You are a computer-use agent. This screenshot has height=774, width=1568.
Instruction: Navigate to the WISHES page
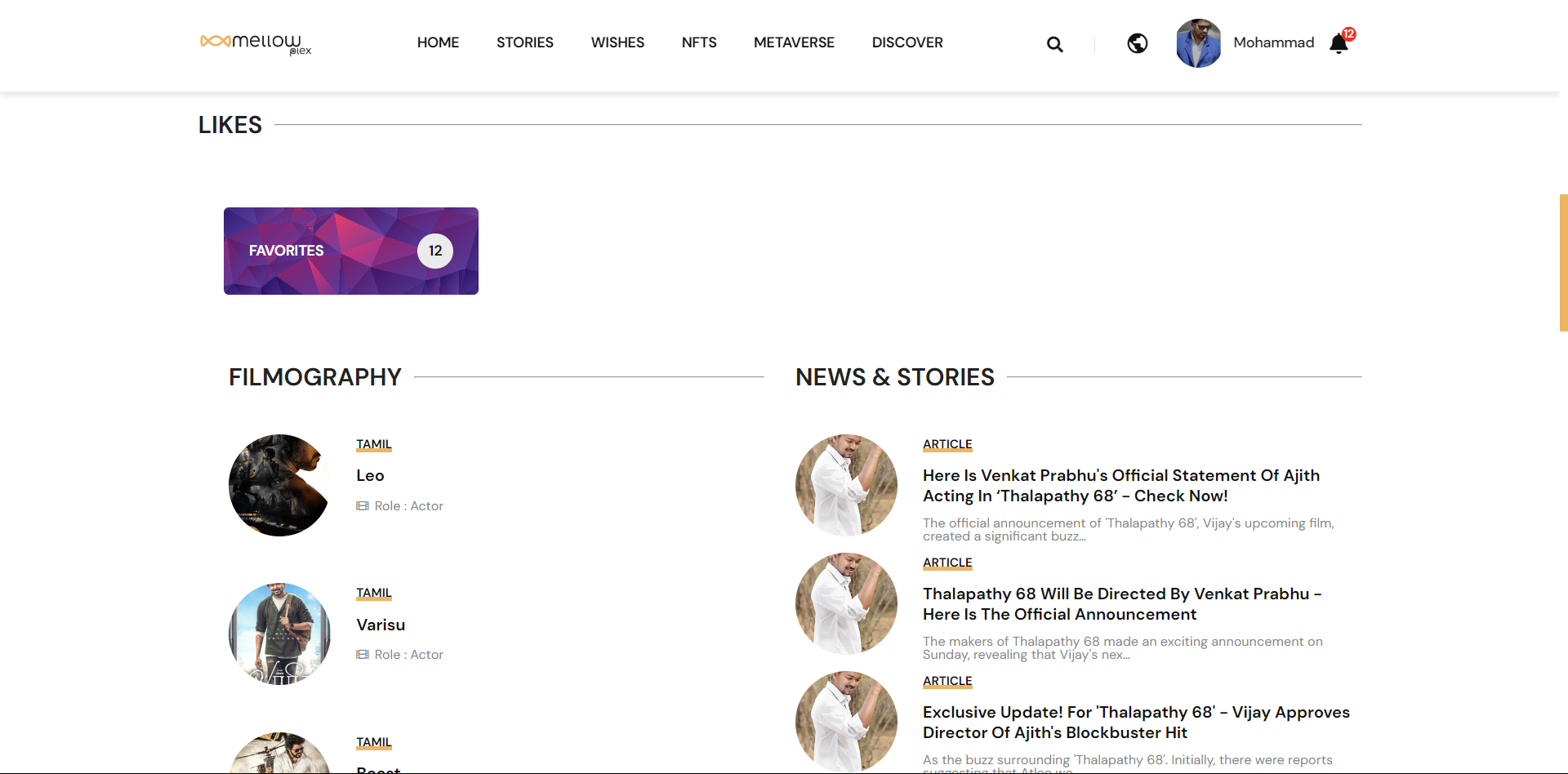click(x=617, y=42)
